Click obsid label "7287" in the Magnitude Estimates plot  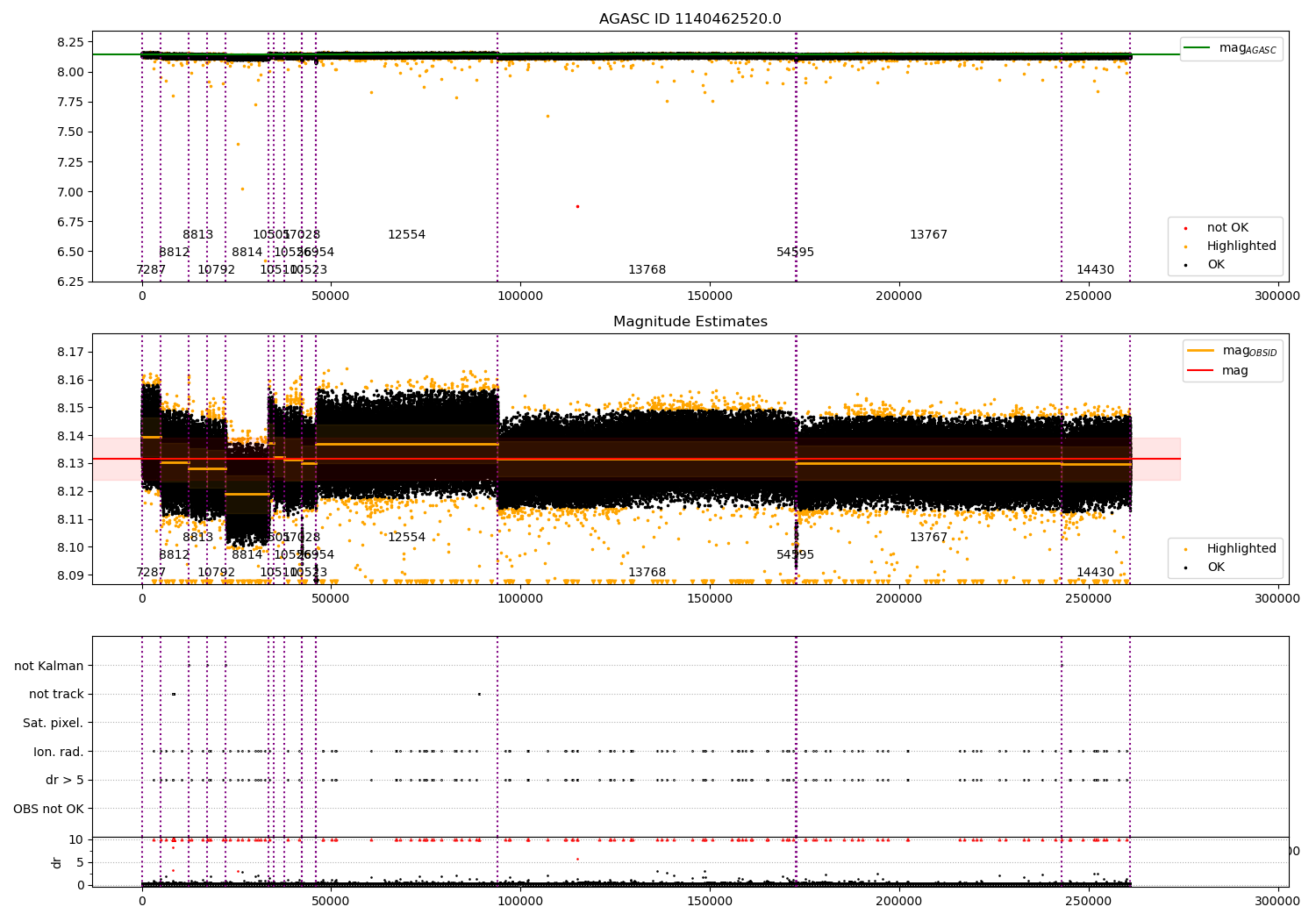pos(151,573)
